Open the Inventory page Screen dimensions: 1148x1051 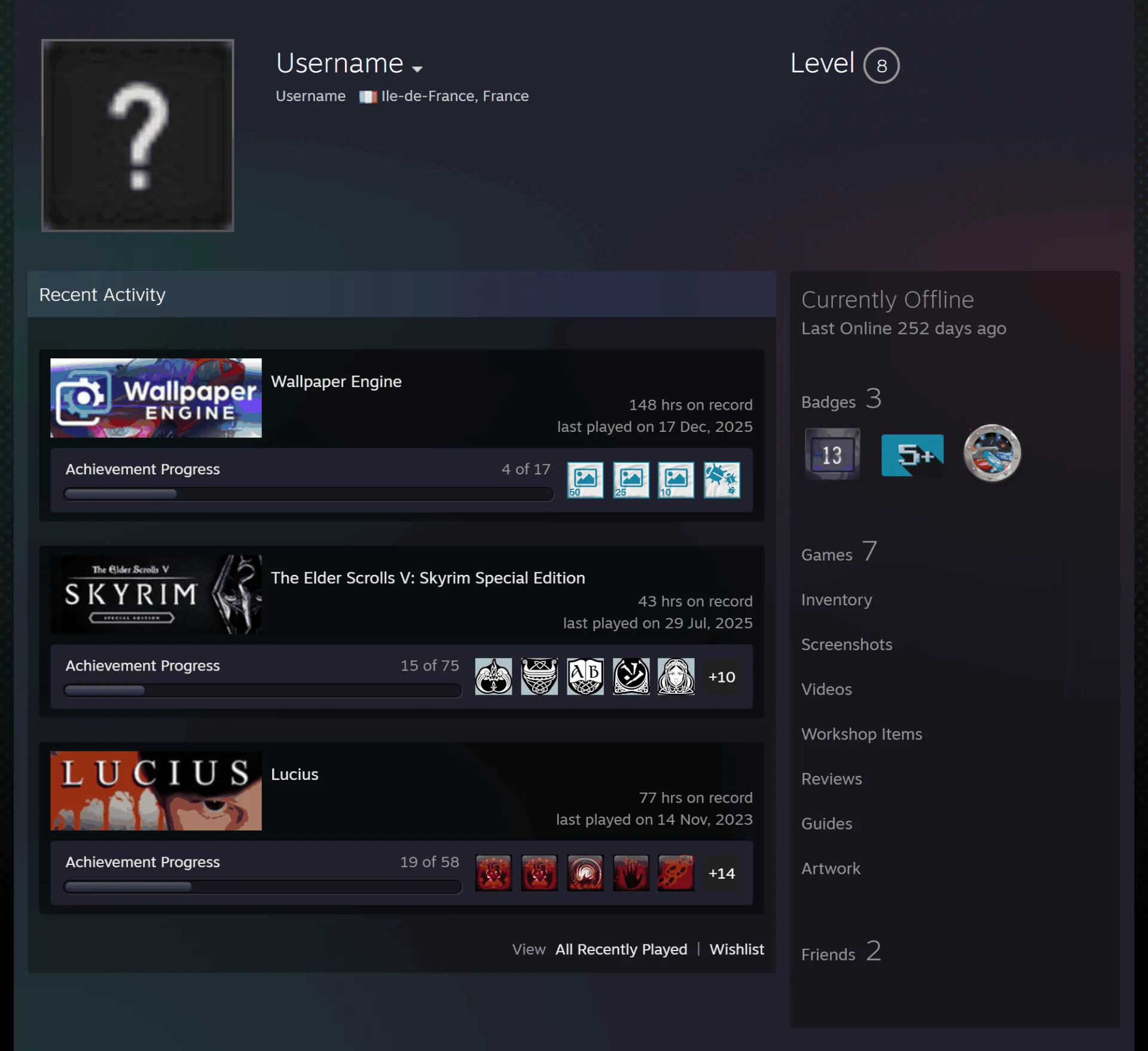coord(836,599)
